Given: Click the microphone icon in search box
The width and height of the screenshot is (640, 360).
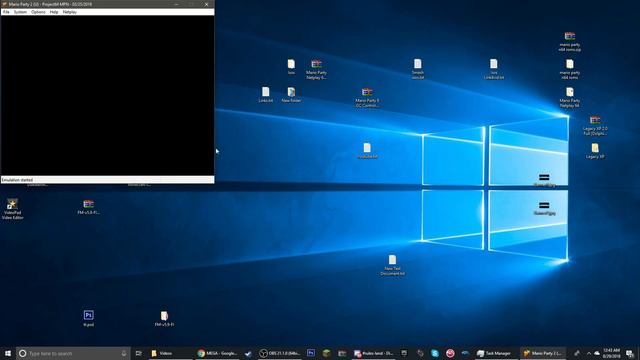Looking at the screenshot, I should coord(124,353).
